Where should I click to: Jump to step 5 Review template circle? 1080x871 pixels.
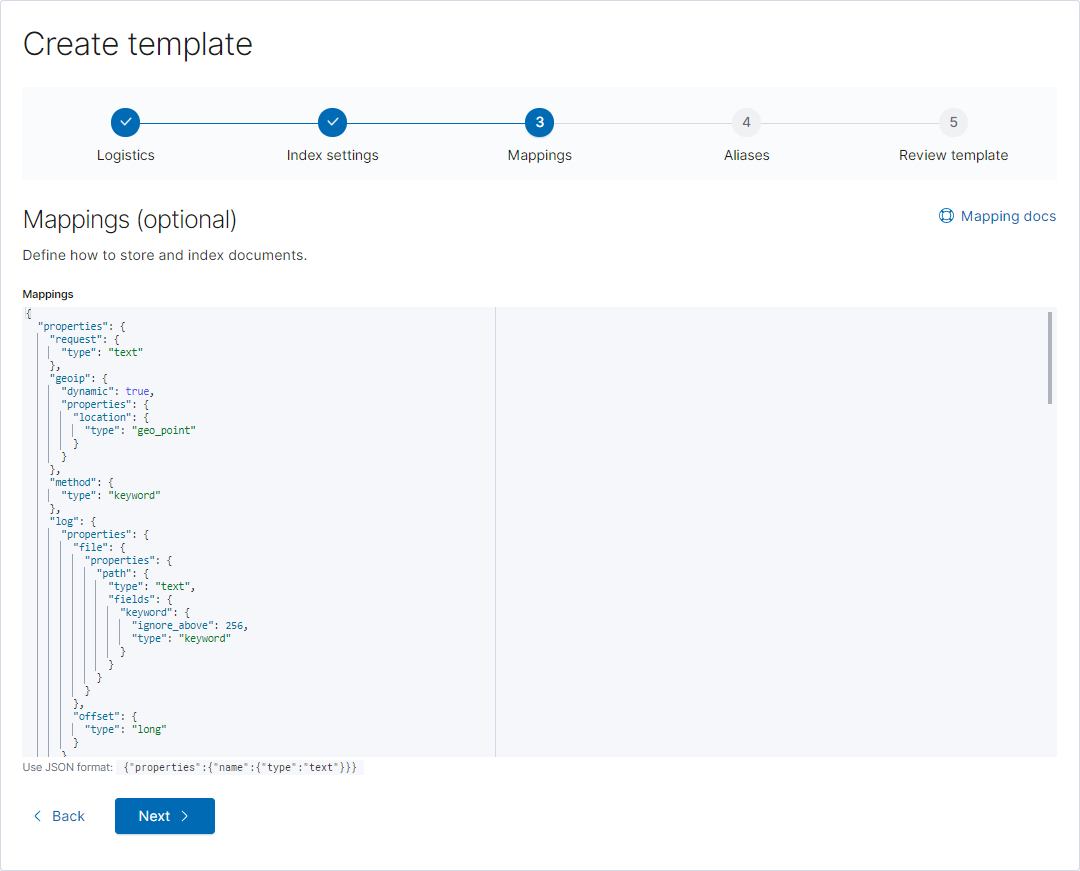click(953, 123)
